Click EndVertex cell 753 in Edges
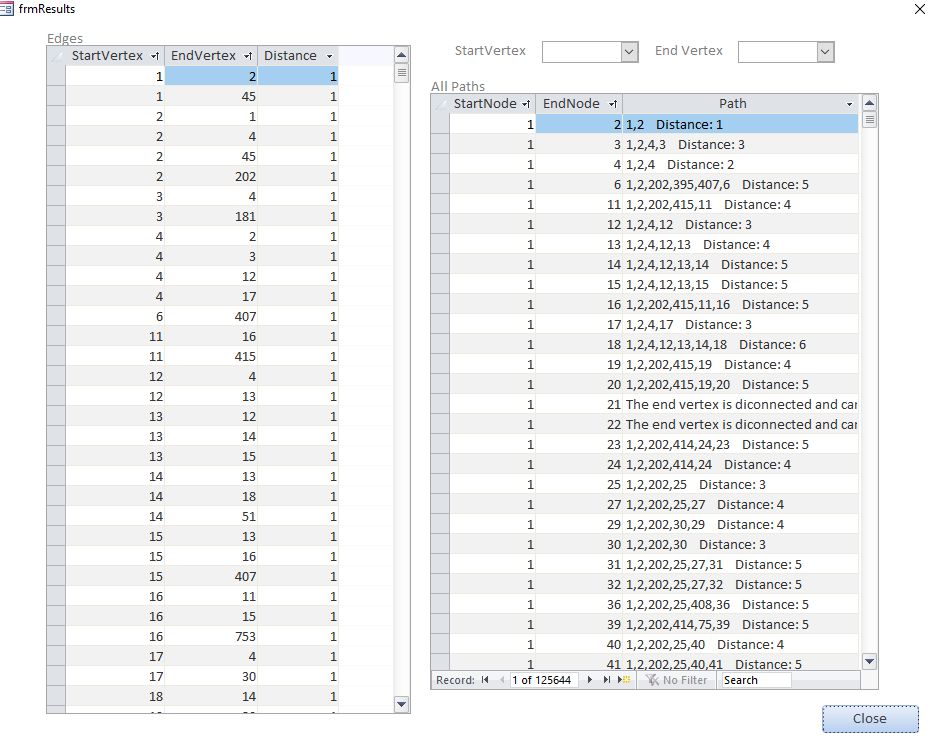This screenshot has height=749, width=932. [x=211, y=636]
